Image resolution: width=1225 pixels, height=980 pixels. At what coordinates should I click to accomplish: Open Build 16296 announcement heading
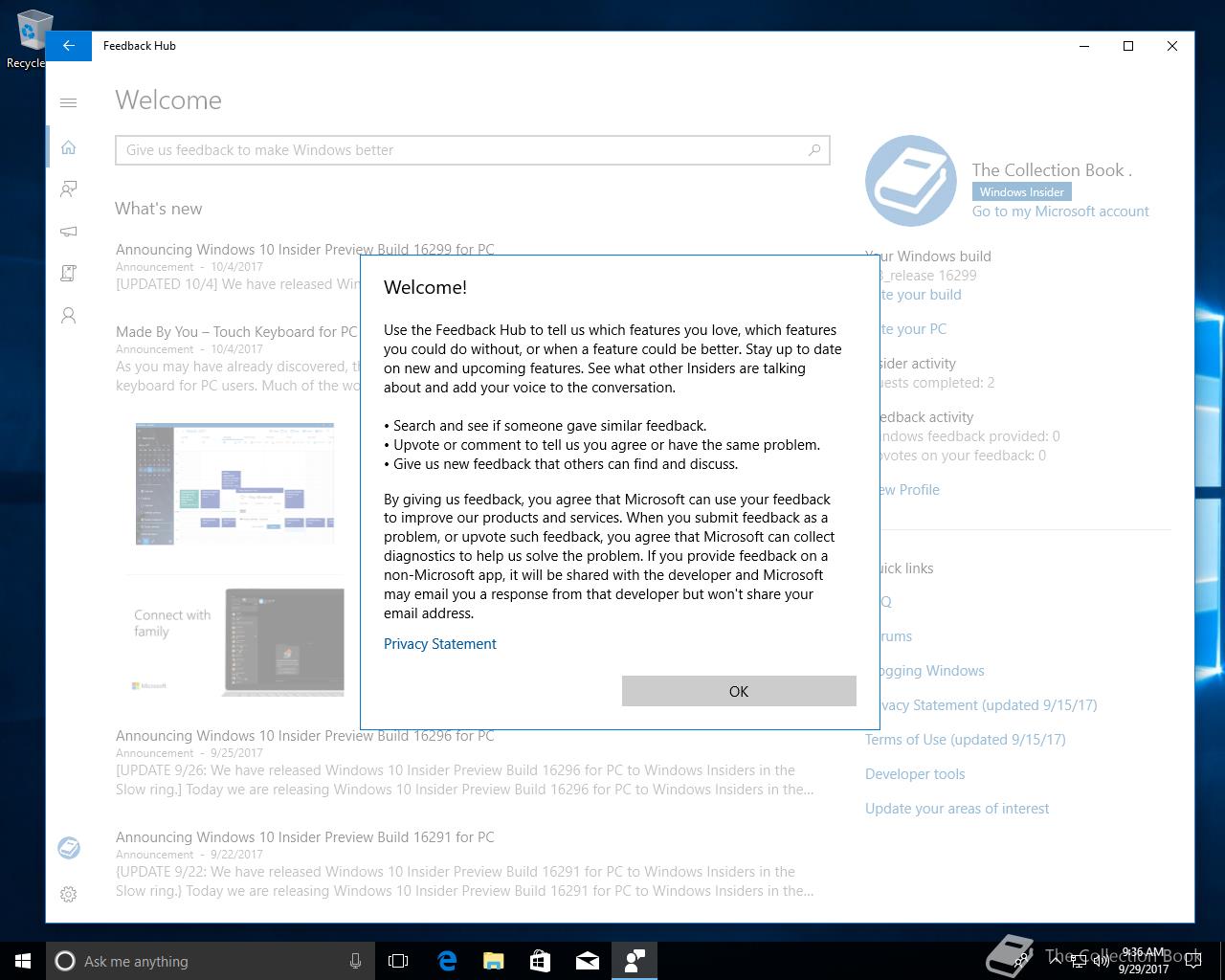point(305,736)
